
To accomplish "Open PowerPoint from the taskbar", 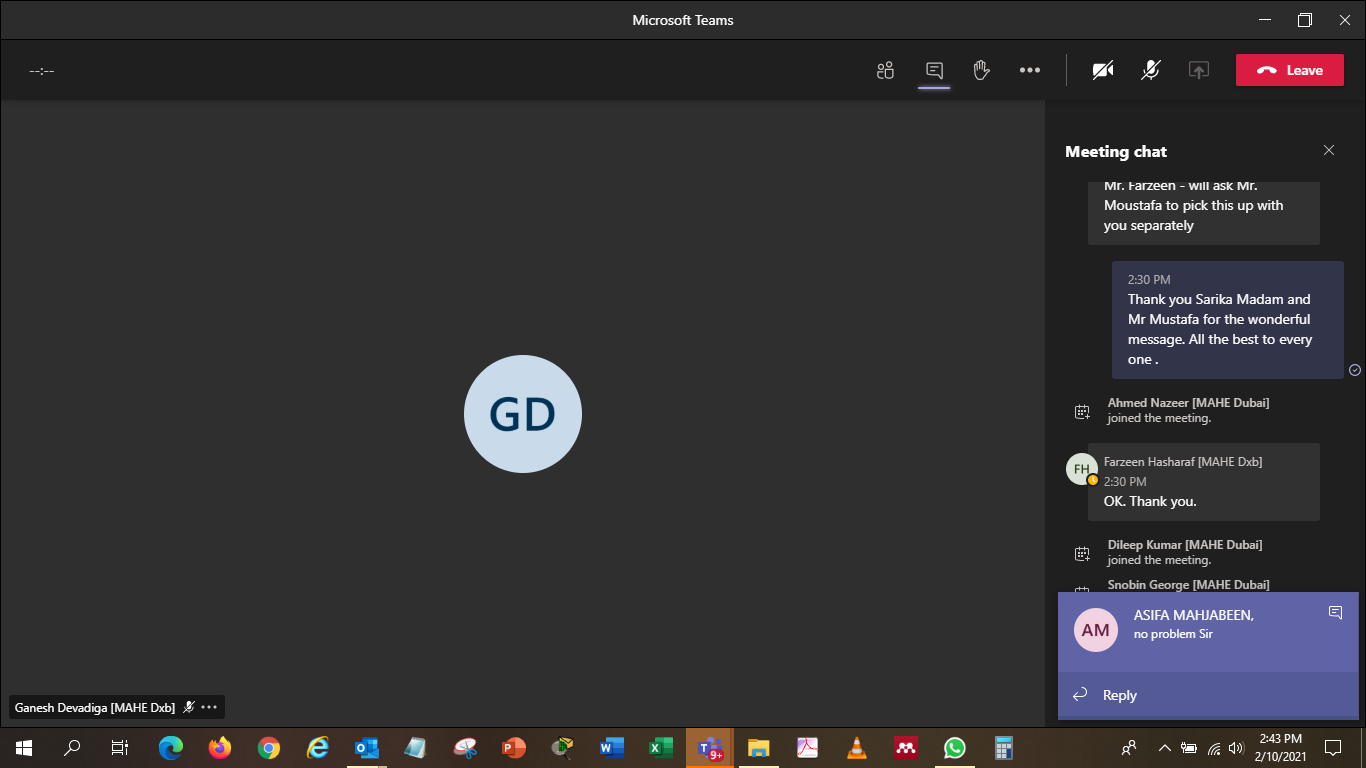I will [x=513, y=747].
